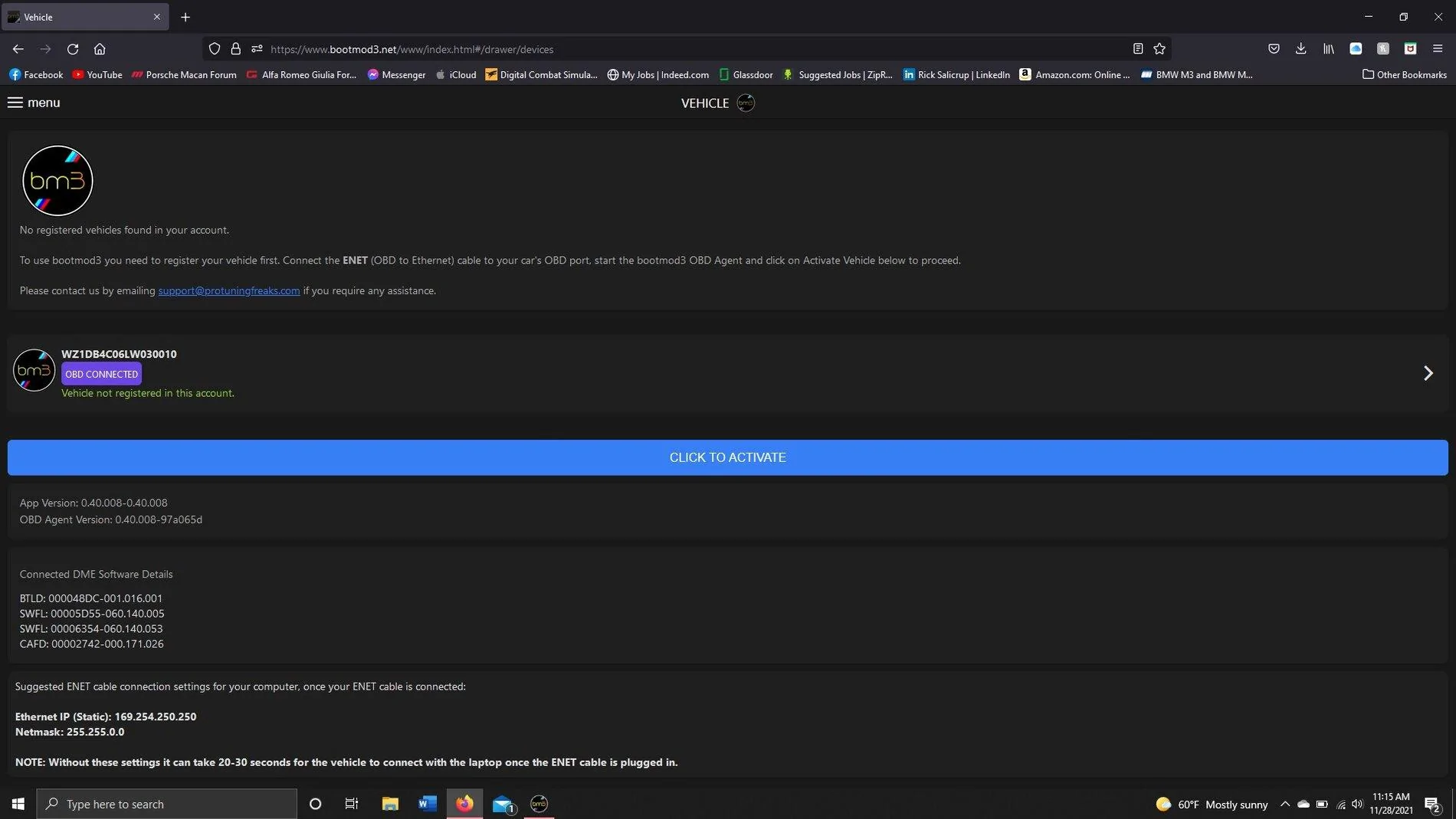Open the support@protuningfreaks.com email link
This screenshot has width=1456, height=819.
[229, 290]
